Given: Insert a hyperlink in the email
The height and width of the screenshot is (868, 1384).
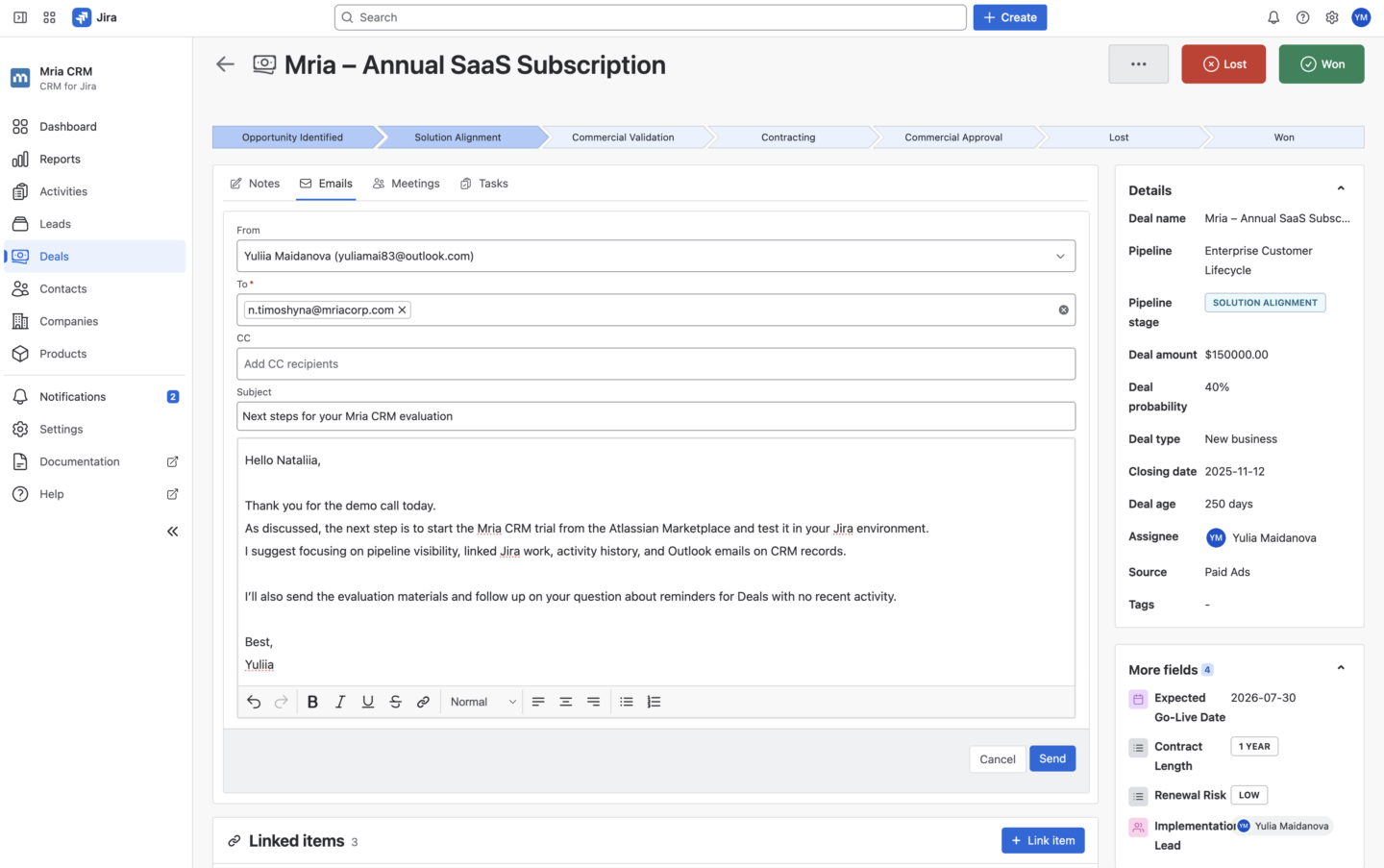Looking at the screenshot, I should pos(423,702).
